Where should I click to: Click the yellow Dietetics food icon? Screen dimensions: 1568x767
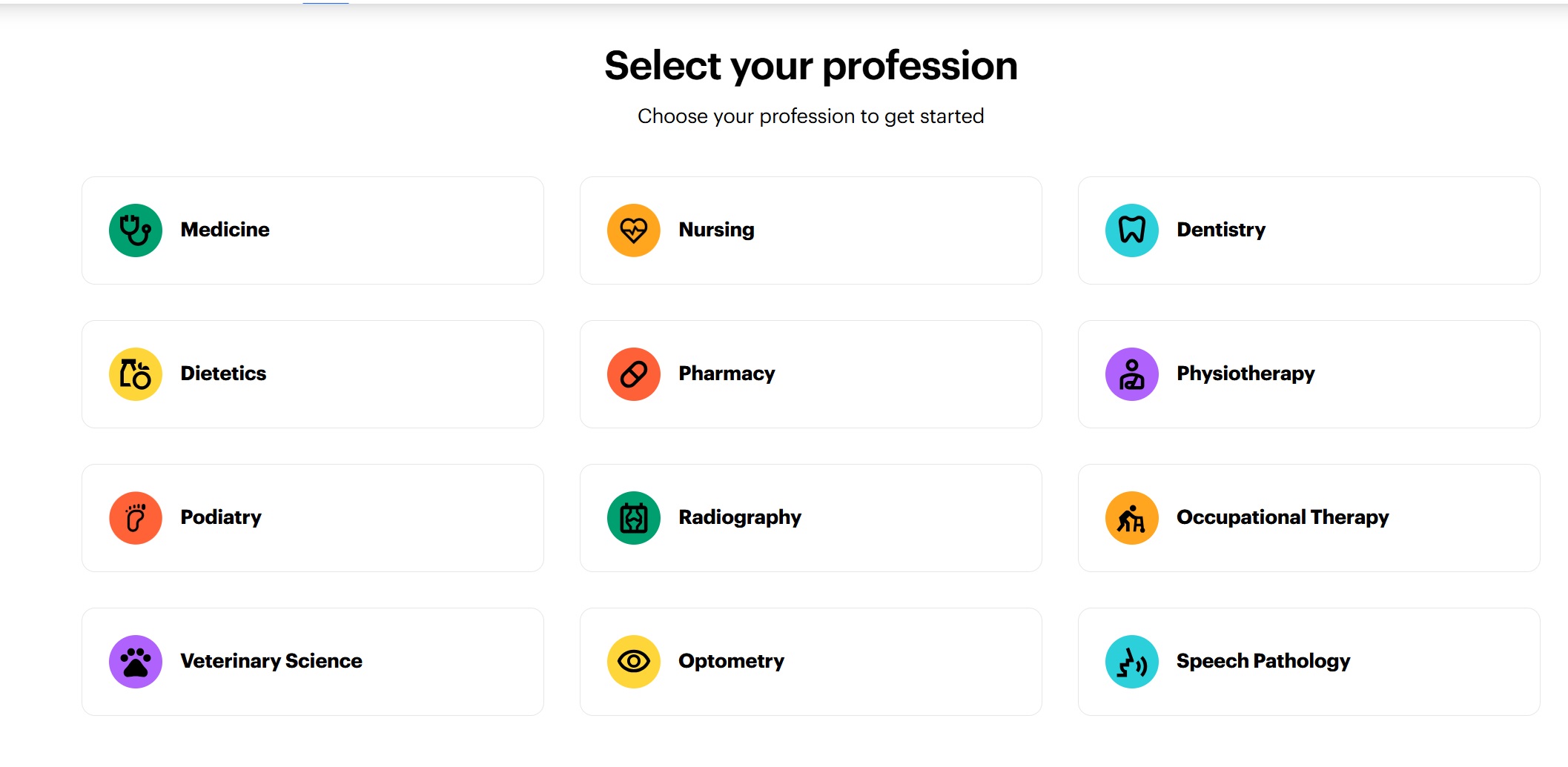point(136,374)
